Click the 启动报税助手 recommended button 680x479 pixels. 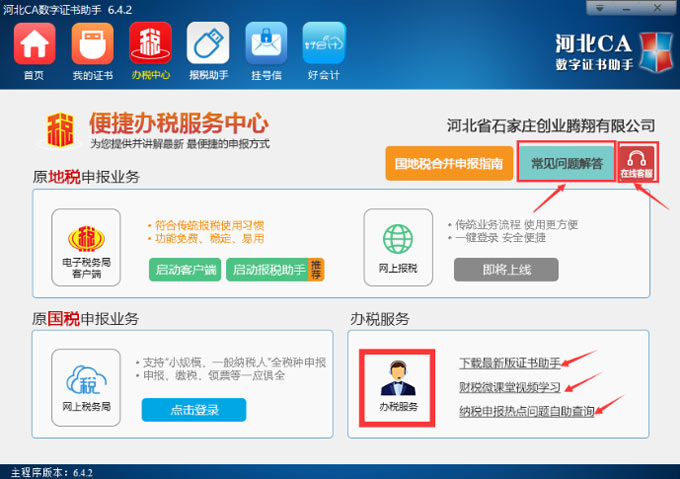275,270
